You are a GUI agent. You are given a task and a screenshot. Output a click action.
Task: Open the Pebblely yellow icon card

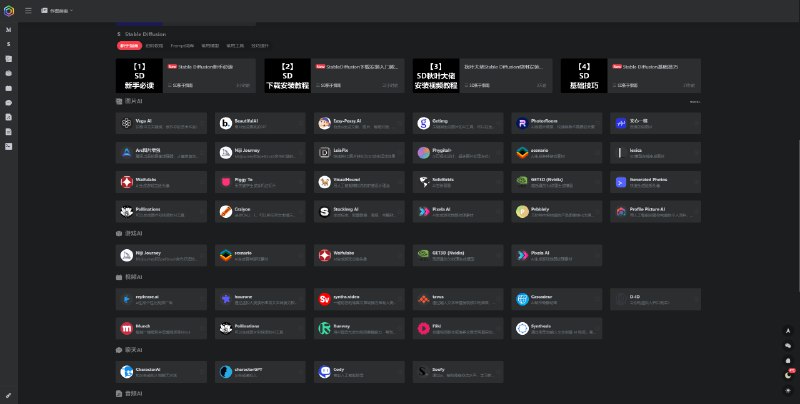[557, 212]
